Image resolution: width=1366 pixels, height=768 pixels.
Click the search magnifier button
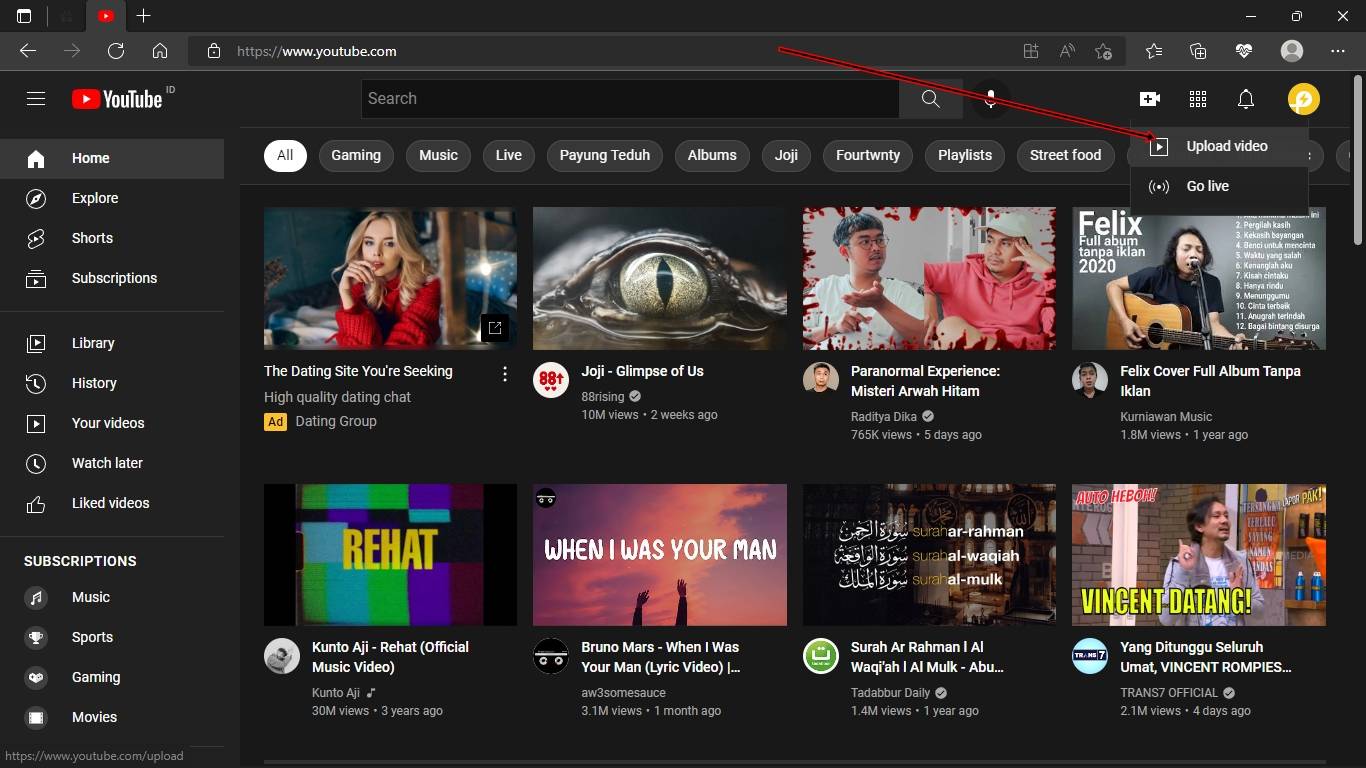click(x=930, y=98)
